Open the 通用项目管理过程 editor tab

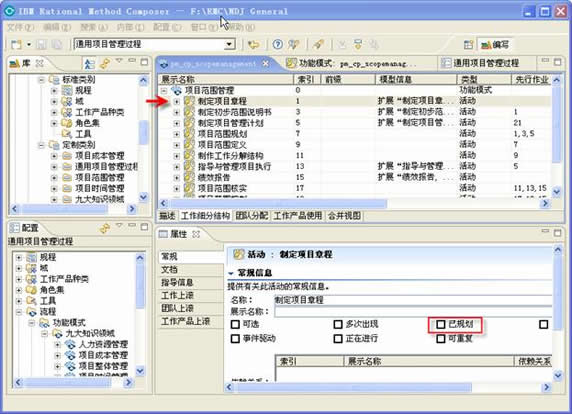click(x=486, y=63)
